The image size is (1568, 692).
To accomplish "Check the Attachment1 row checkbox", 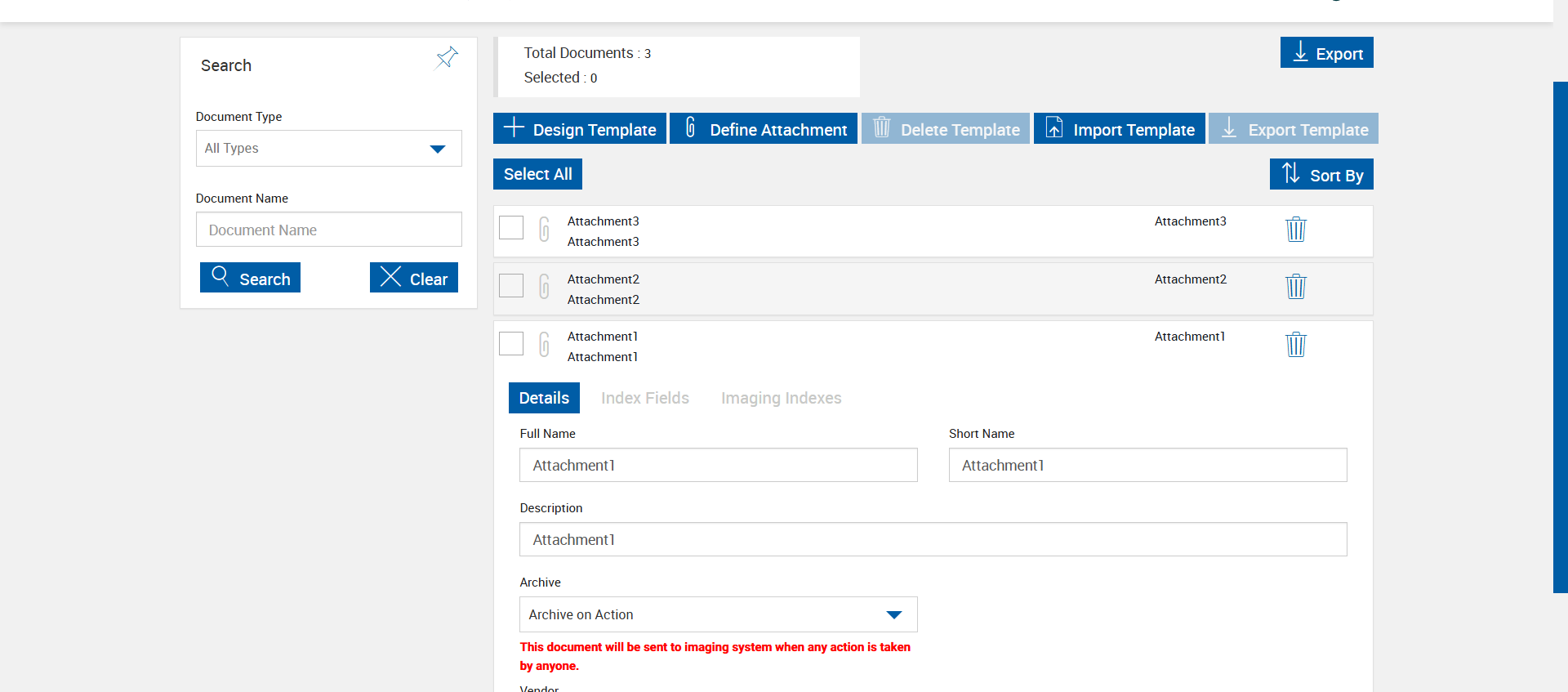I will tap(511, 343).
